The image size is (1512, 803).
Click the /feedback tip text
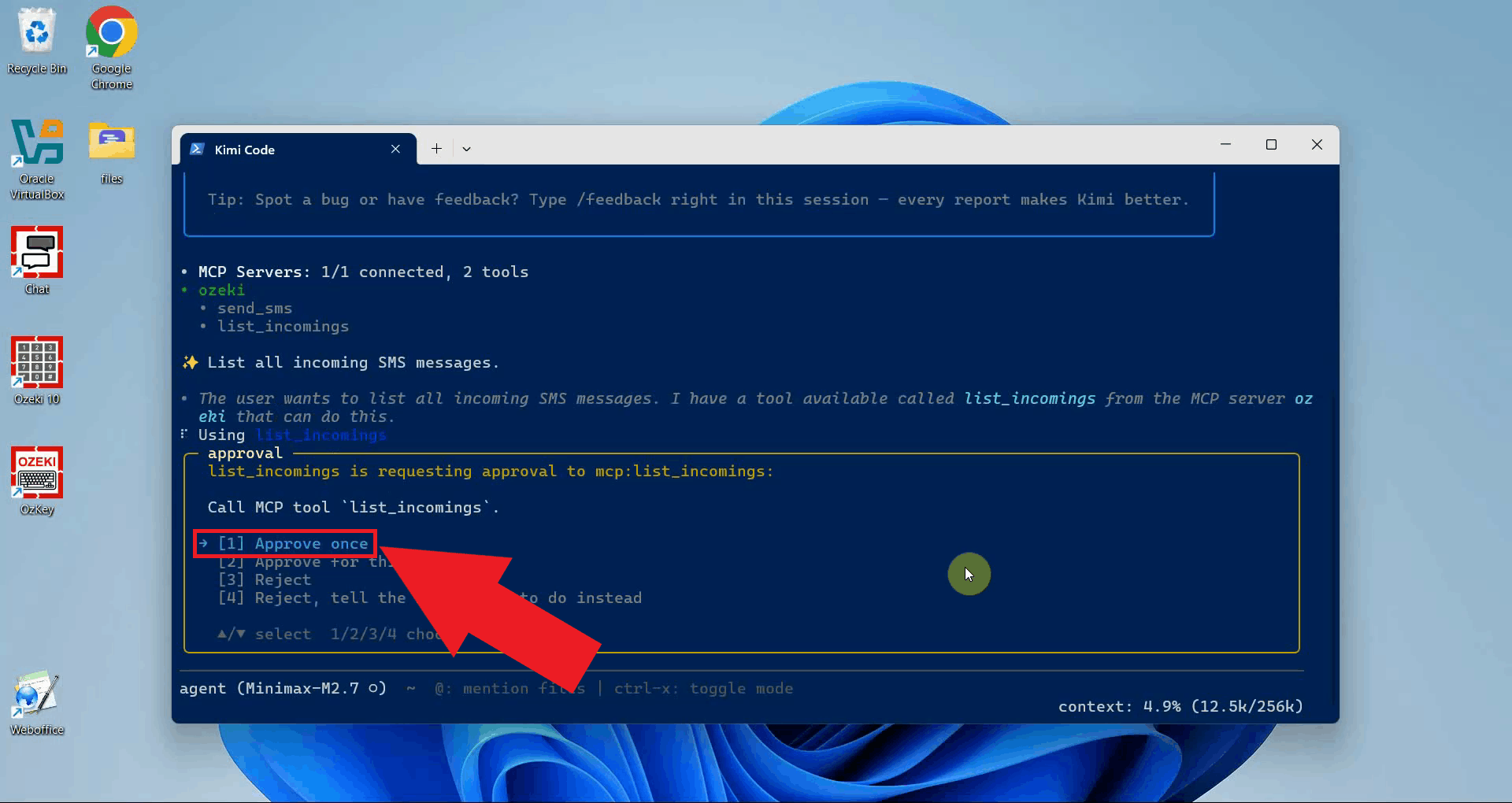698,199
